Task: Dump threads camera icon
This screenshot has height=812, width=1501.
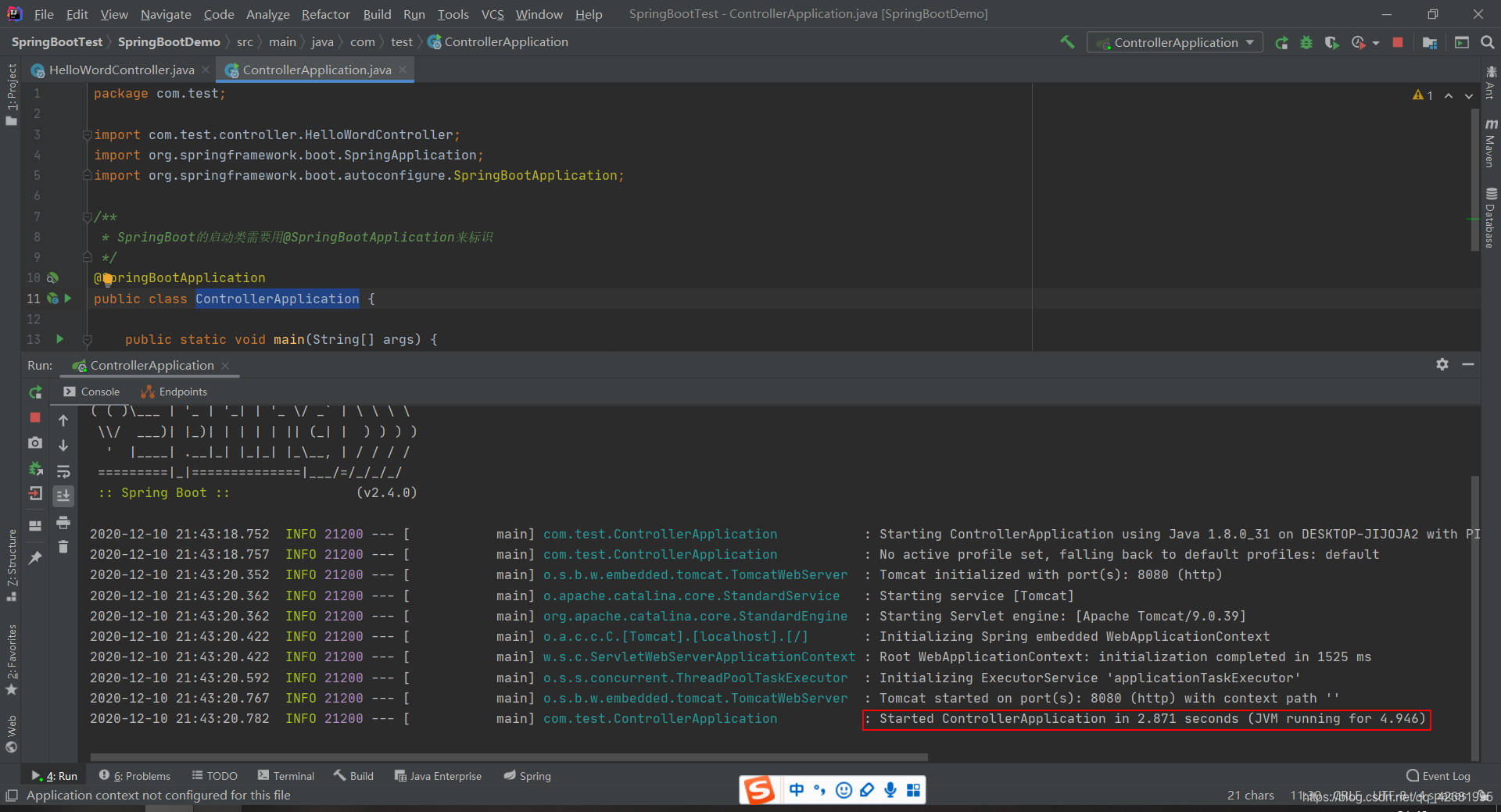Action: point(35,442)
